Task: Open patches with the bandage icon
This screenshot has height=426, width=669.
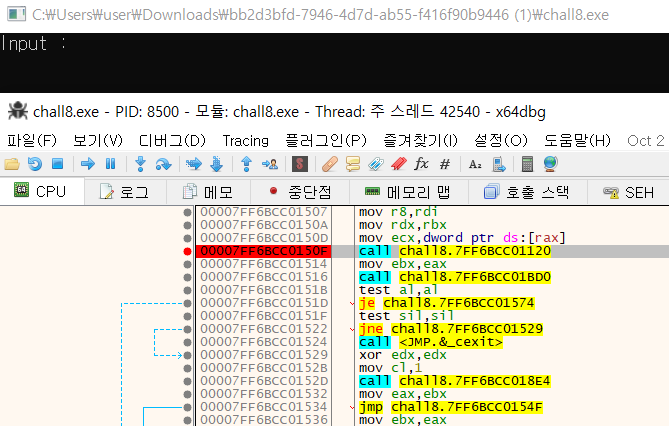Action: (x=330, y=164)
